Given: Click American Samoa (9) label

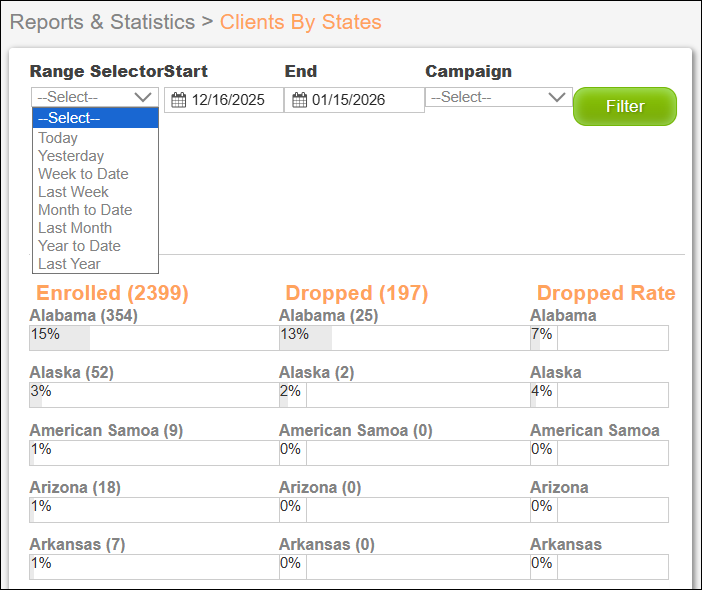Looking at the screenshot, I should 106,430.
